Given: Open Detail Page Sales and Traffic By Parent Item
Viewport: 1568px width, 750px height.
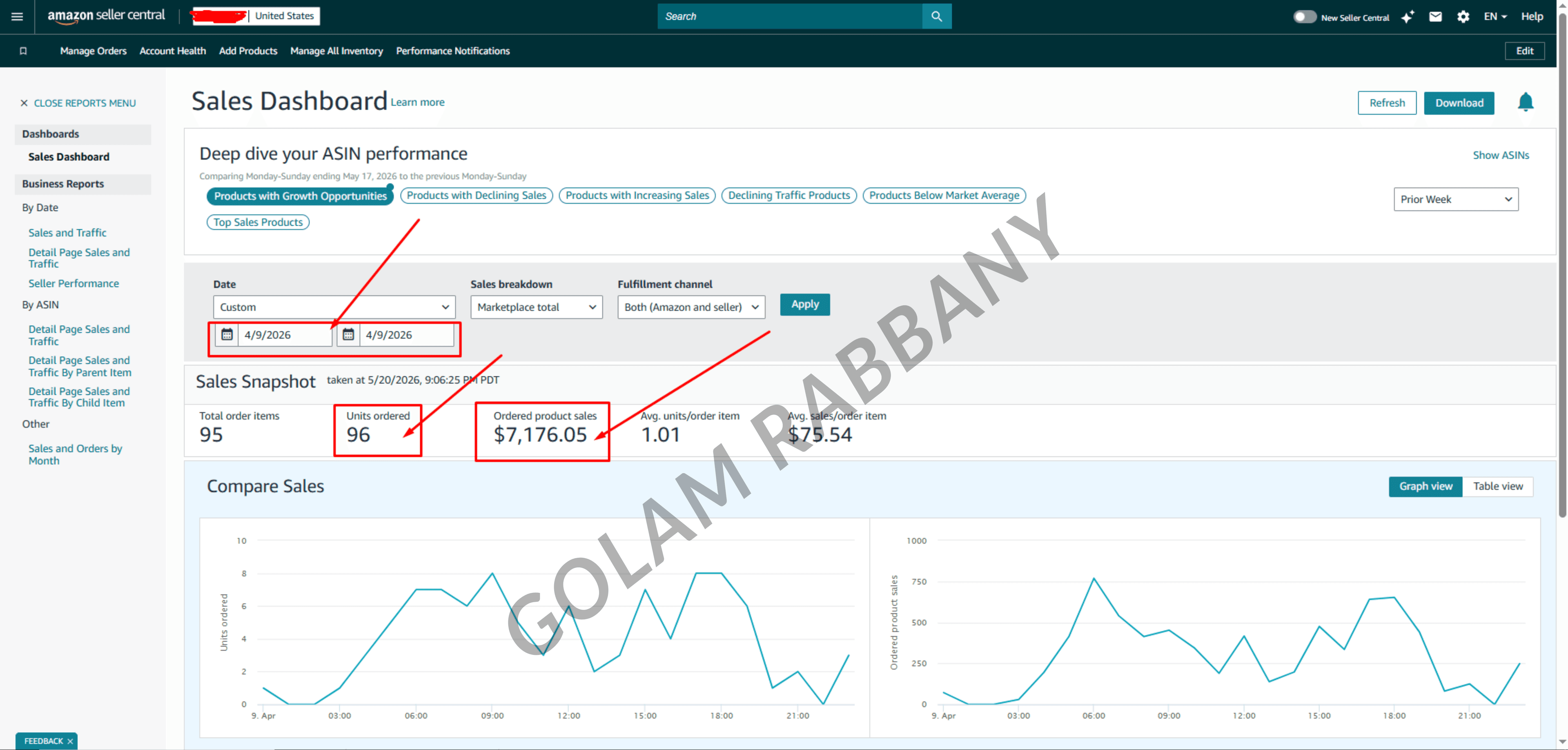Looking at the screenshot, I should [x=80, y=367].
